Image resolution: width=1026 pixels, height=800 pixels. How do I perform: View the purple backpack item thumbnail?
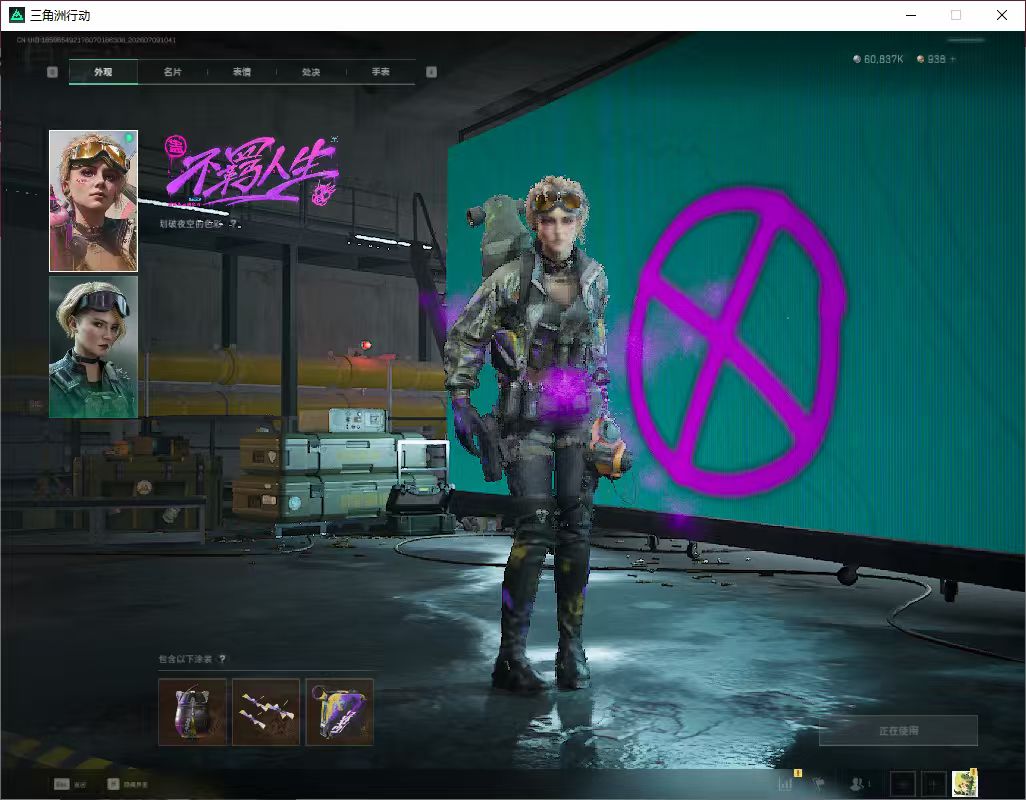click(340, 712)
